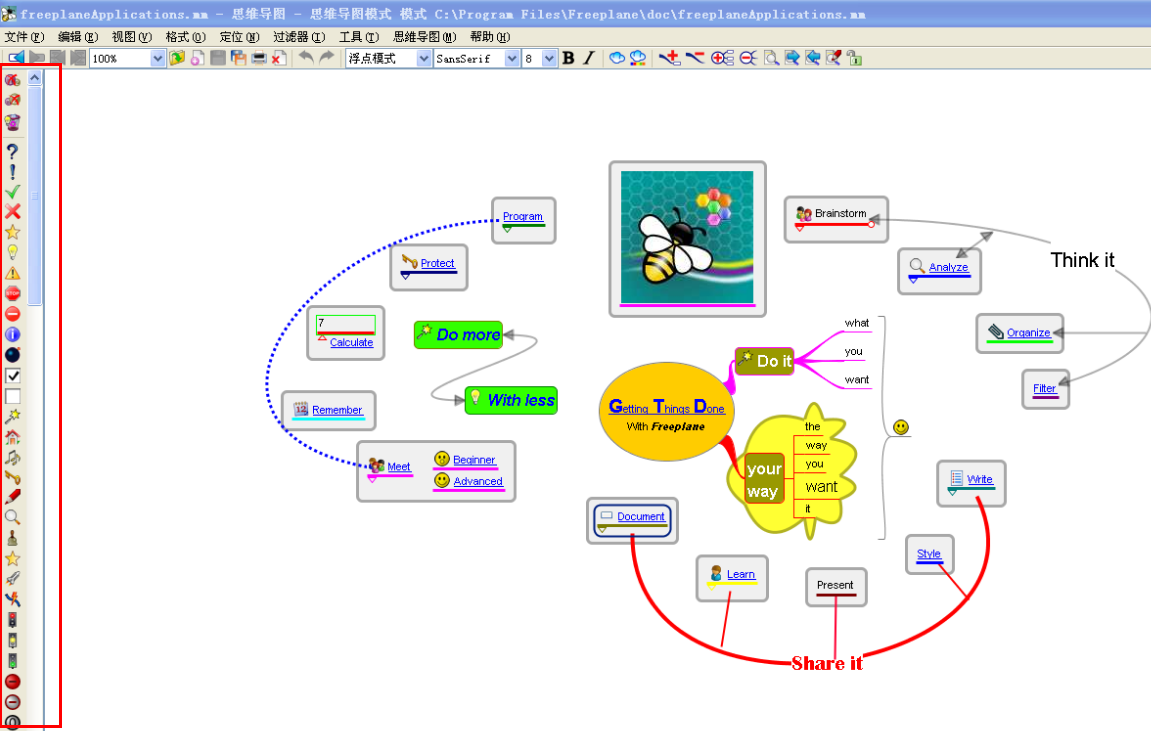The image size is (1151, 731).
Task: Click the Beginner link
Action: [474, 459]
